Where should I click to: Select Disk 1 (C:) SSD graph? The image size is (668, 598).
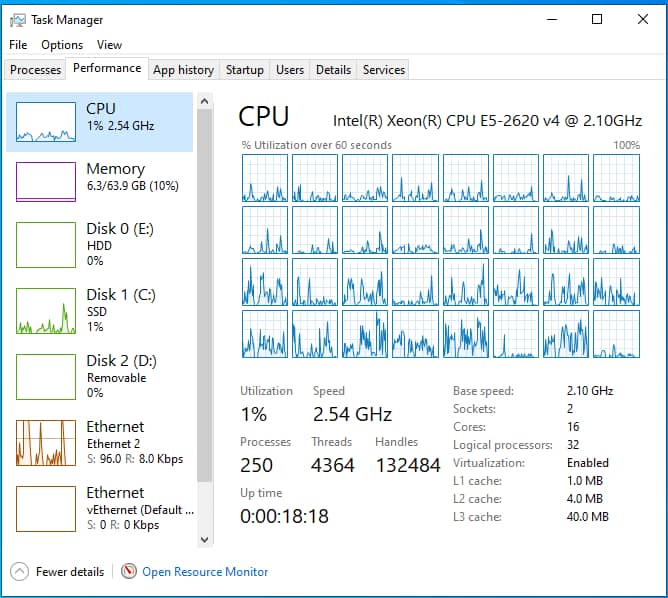coord(46,311)
